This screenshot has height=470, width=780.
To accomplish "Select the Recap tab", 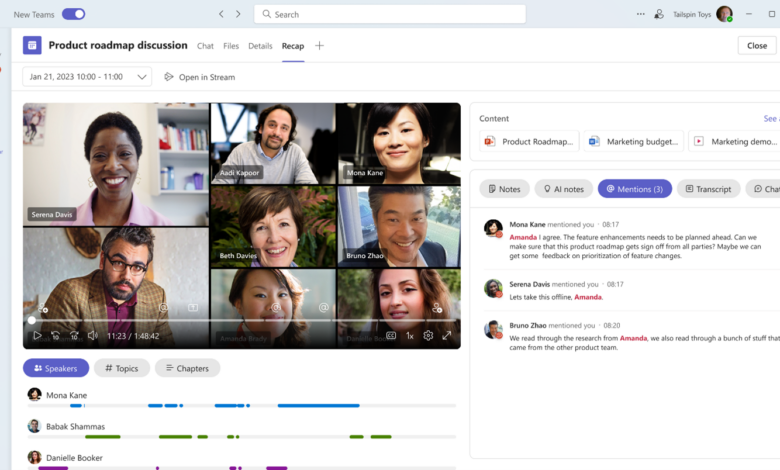I will 293,46.
